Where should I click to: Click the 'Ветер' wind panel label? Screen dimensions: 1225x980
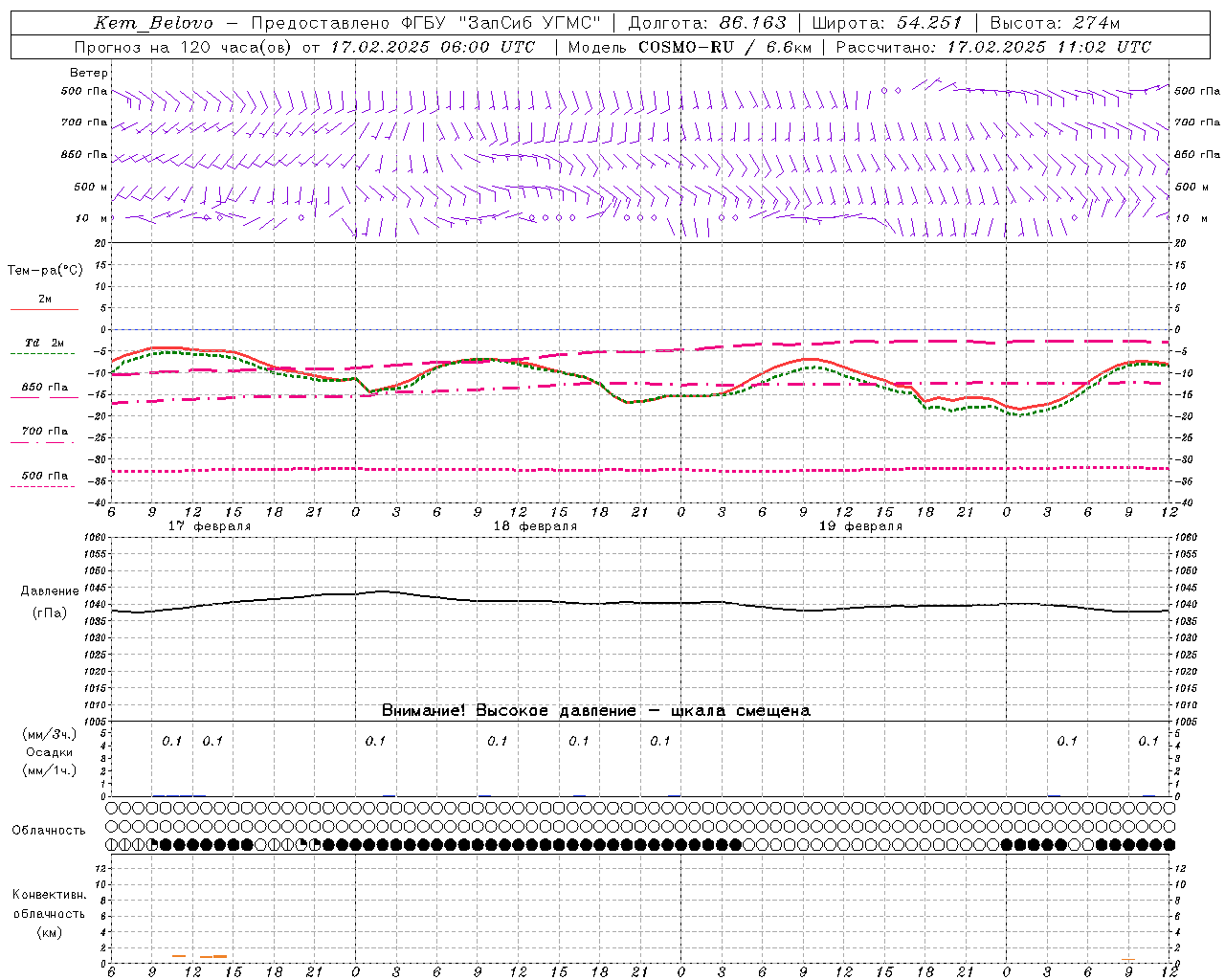[x=89, y=73]
